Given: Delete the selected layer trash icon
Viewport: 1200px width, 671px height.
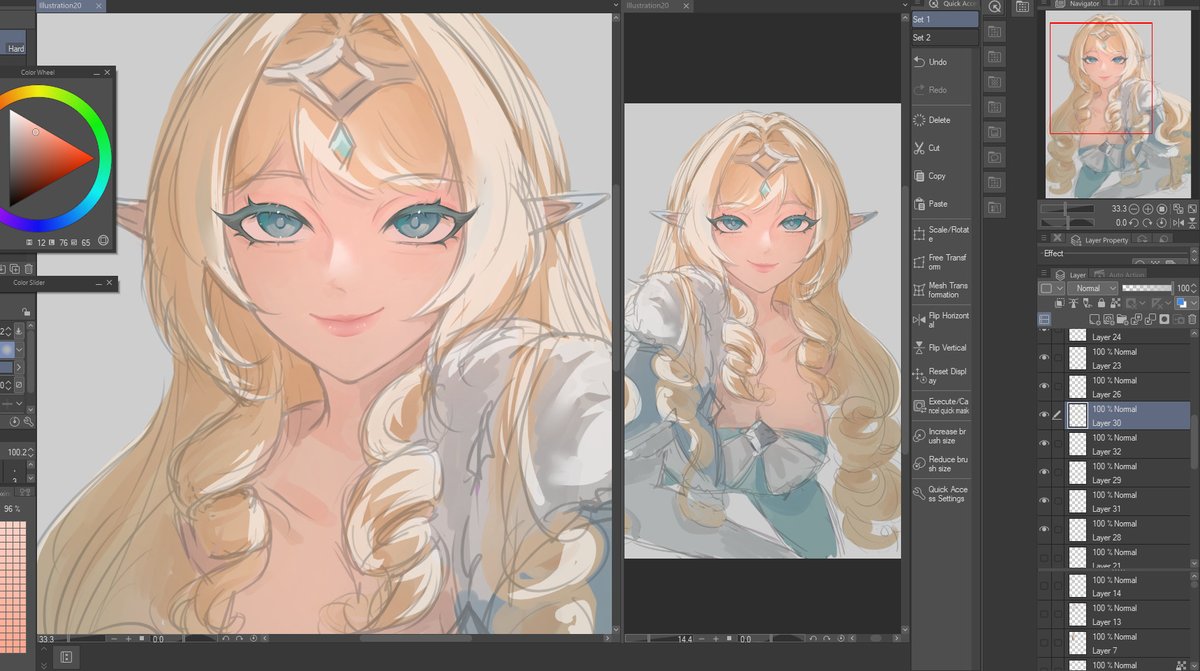Looking at the screenshot, I should coord(1192,319).
